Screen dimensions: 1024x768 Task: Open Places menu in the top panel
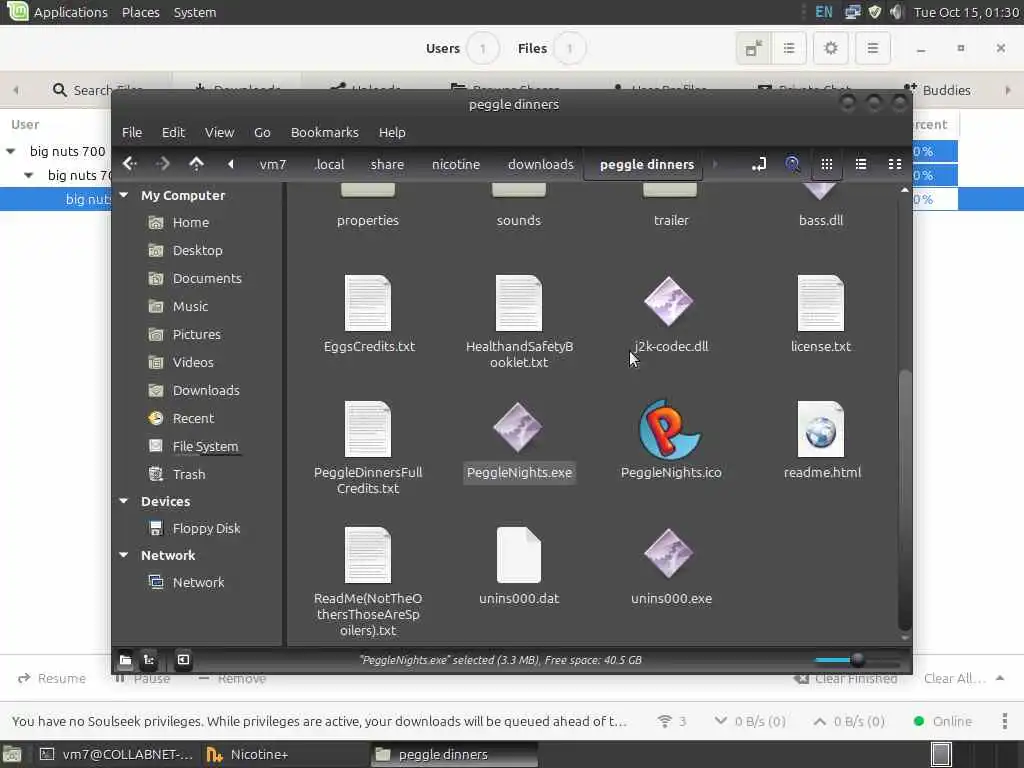[x=140, y=12]
